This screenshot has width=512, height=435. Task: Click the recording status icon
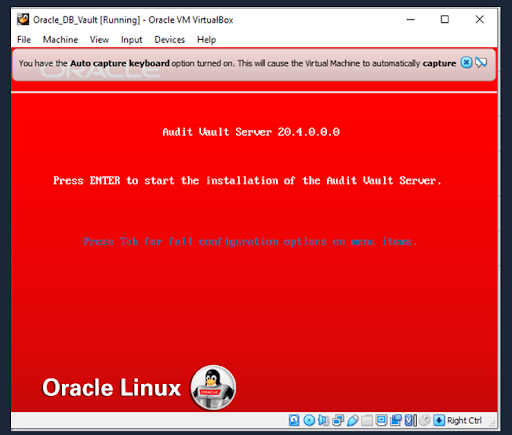pyautogui.click(x=396, y=420)
